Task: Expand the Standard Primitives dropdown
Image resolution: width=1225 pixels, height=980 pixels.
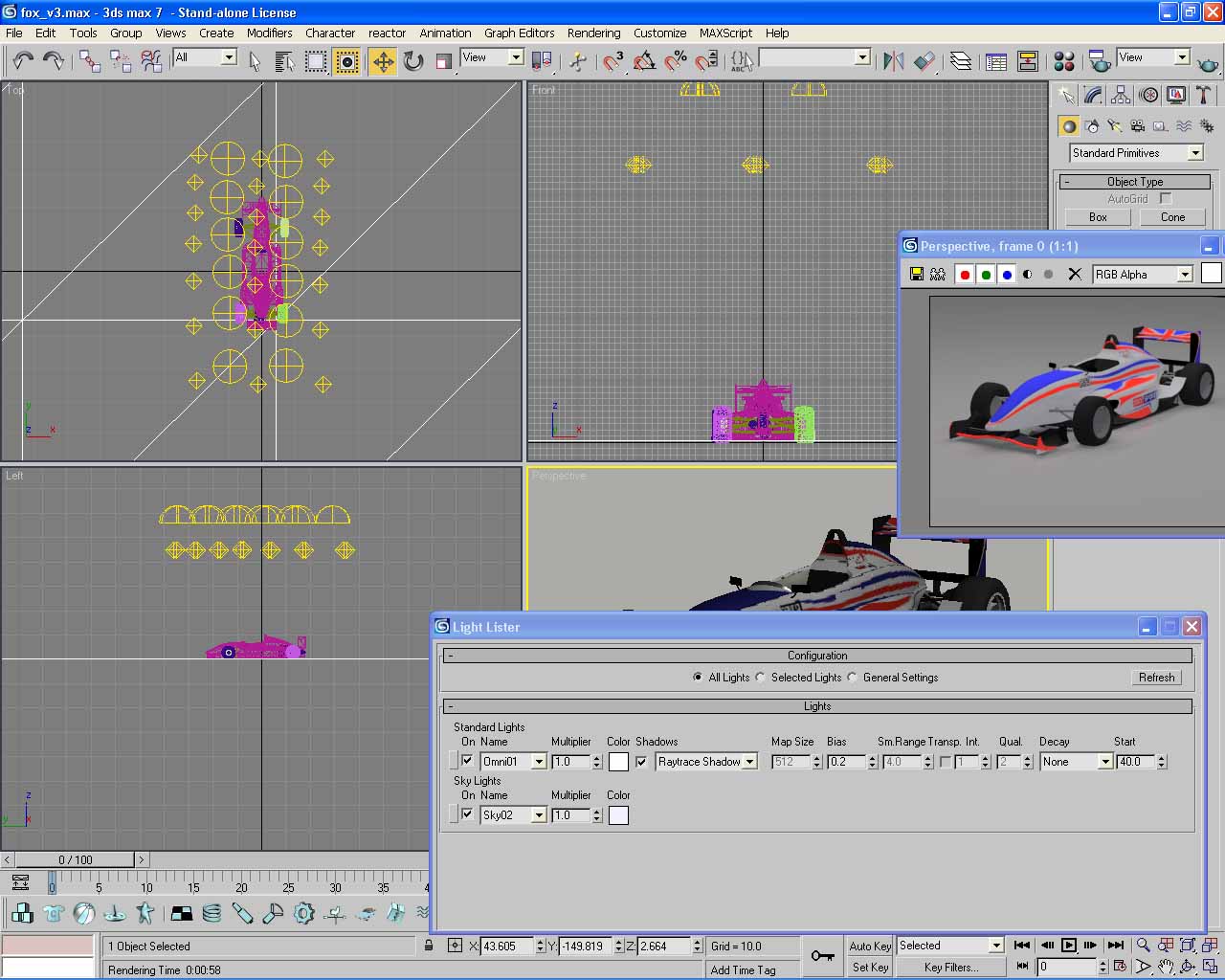Action: click(1195, 153)
